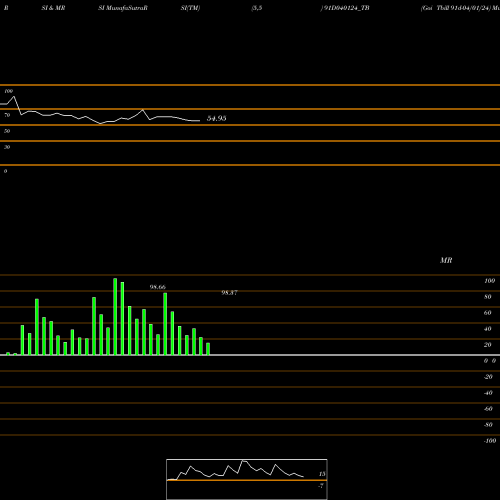Click the -20 label on MR axis
500x500 pixels.
(x=488, y=377)
